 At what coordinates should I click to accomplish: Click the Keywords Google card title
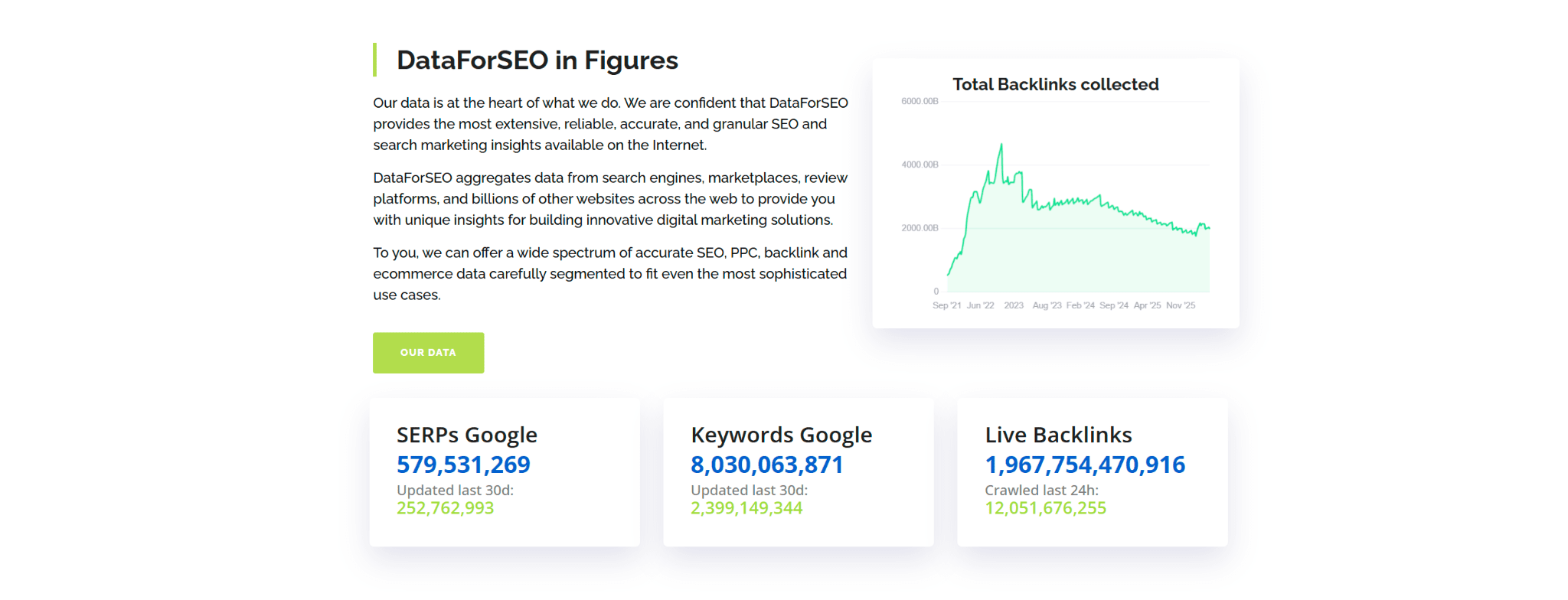(x=781, y=435)
